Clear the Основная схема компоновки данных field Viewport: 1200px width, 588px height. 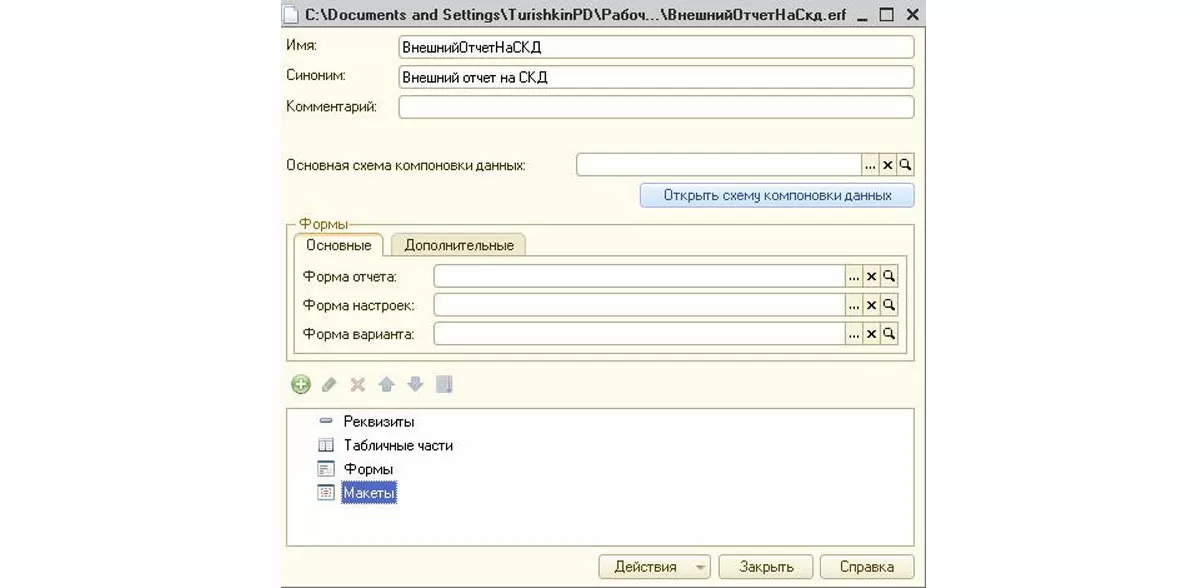coord(887,165)
